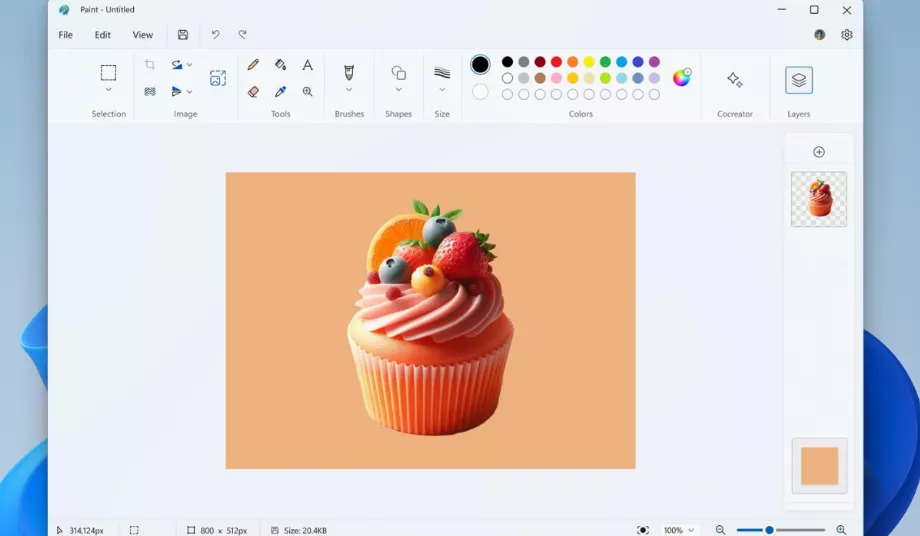920x536 pixels.
Task: Open the Edit colors wheel
Action: click(x=681, y=77)
